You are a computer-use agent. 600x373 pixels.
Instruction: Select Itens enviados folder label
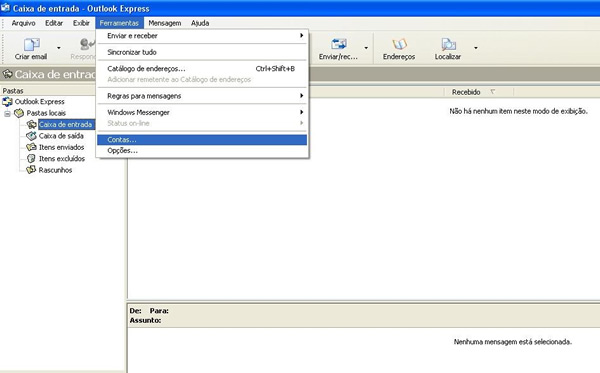coord(62,147)
